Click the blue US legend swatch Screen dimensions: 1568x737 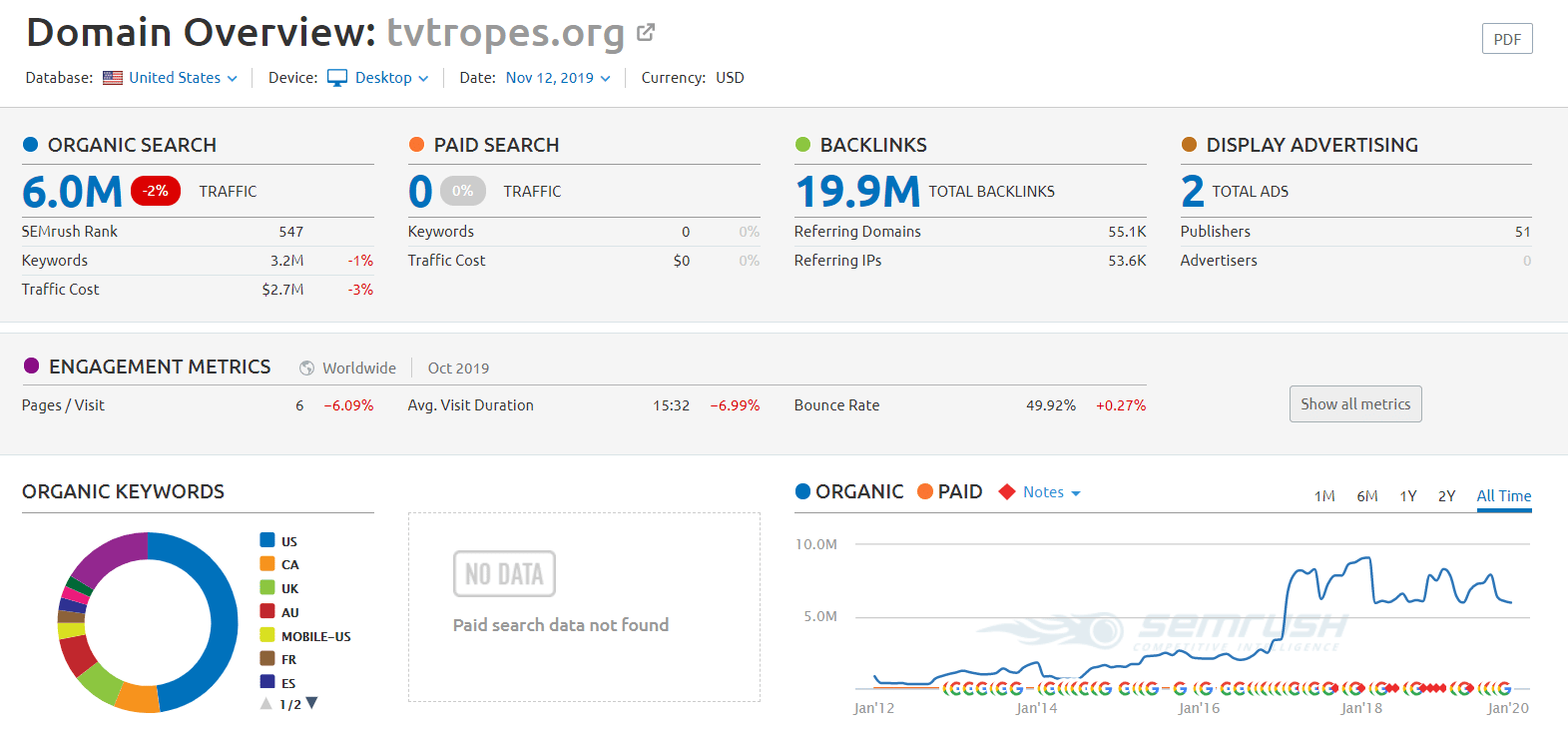click(x=267, y=540)
